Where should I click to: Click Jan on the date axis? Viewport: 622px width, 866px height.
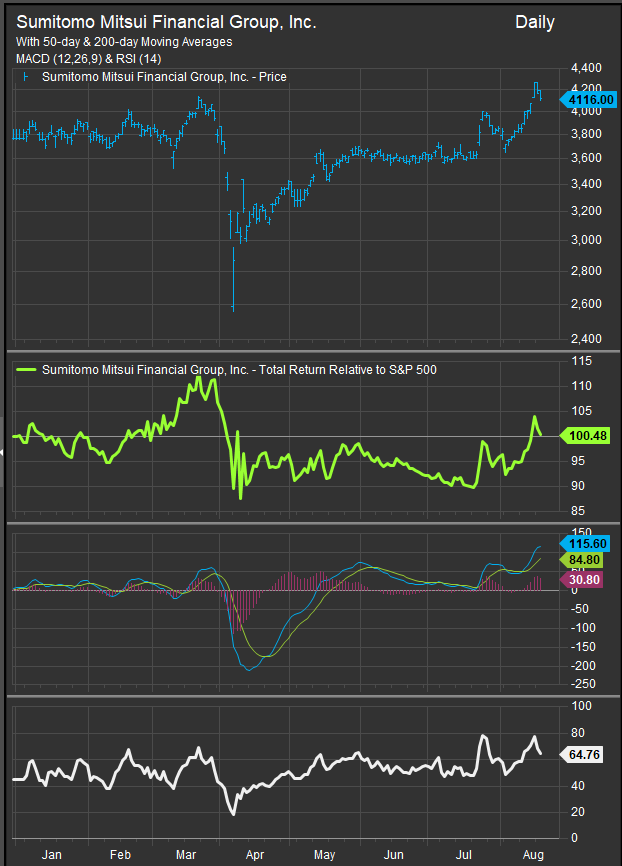[x=51, y=855]
